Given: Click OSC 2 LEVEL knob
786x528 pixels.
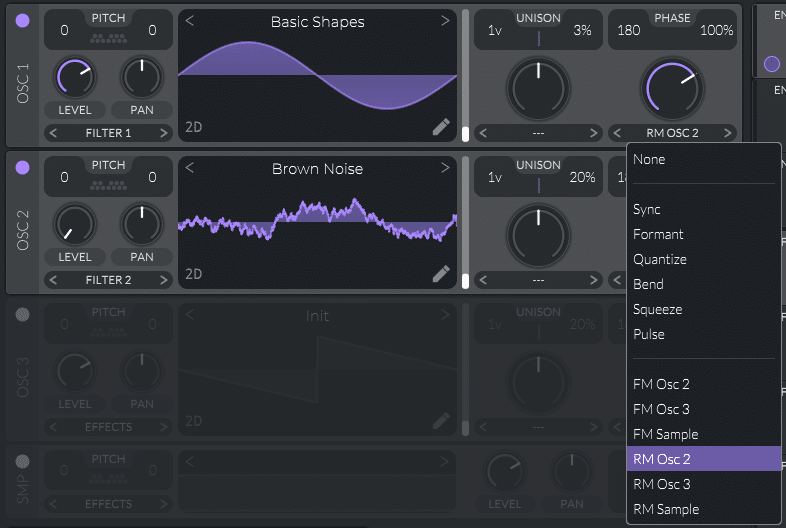Looking at the screenshot, I should point(75,225).
